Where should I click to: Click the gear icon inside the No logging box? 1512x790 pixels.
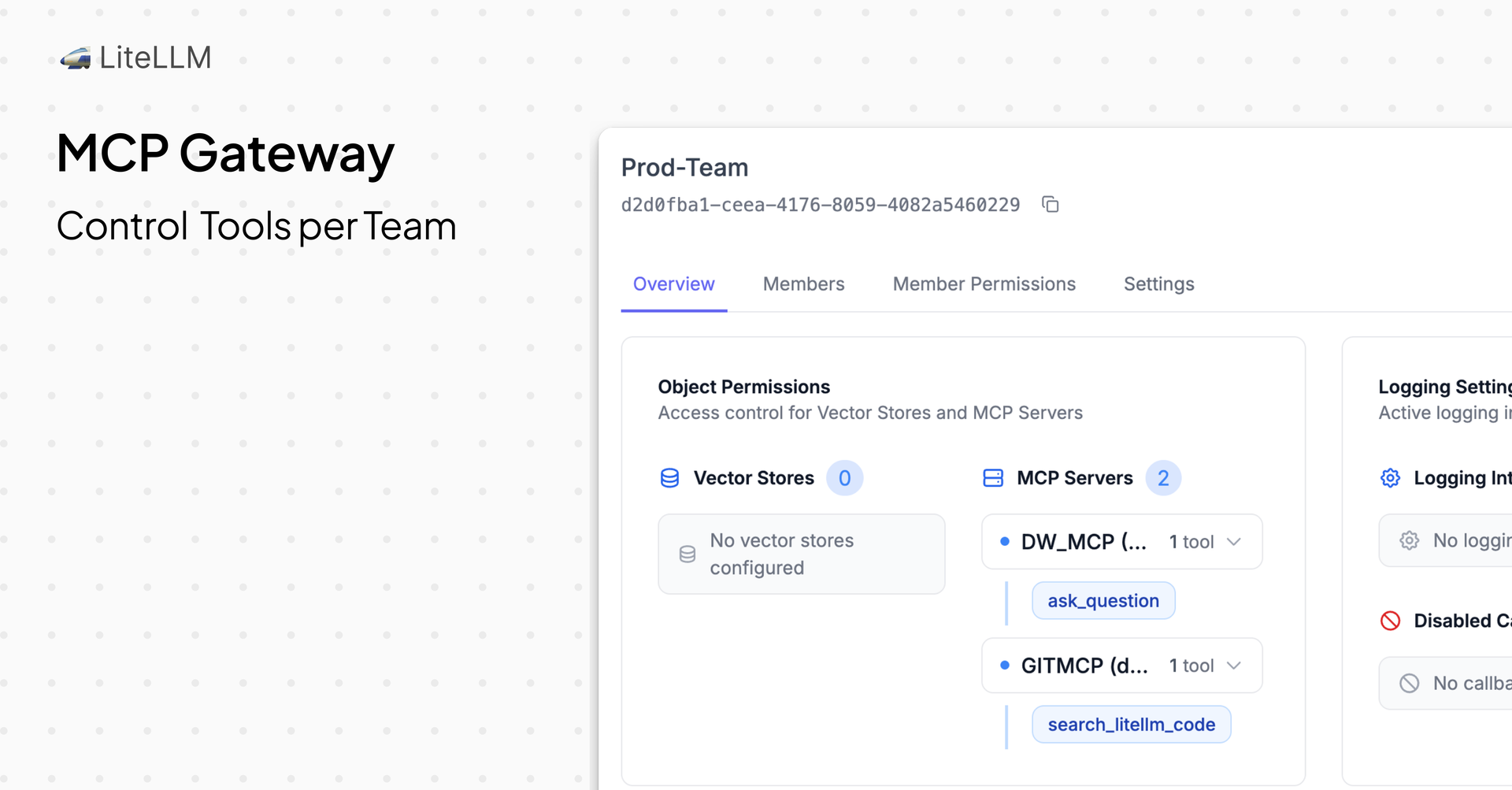(1410, 540)
